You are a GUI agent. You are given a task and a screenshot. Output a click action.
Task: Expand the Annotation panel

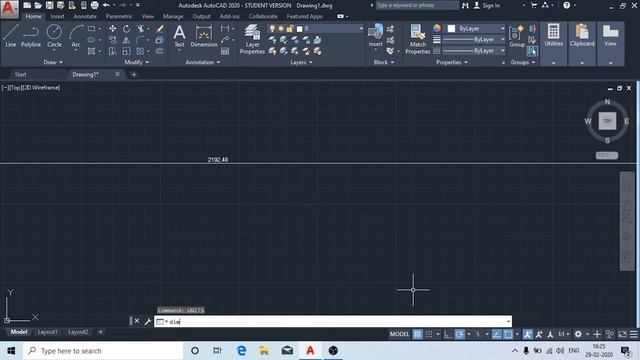(203, 62)
